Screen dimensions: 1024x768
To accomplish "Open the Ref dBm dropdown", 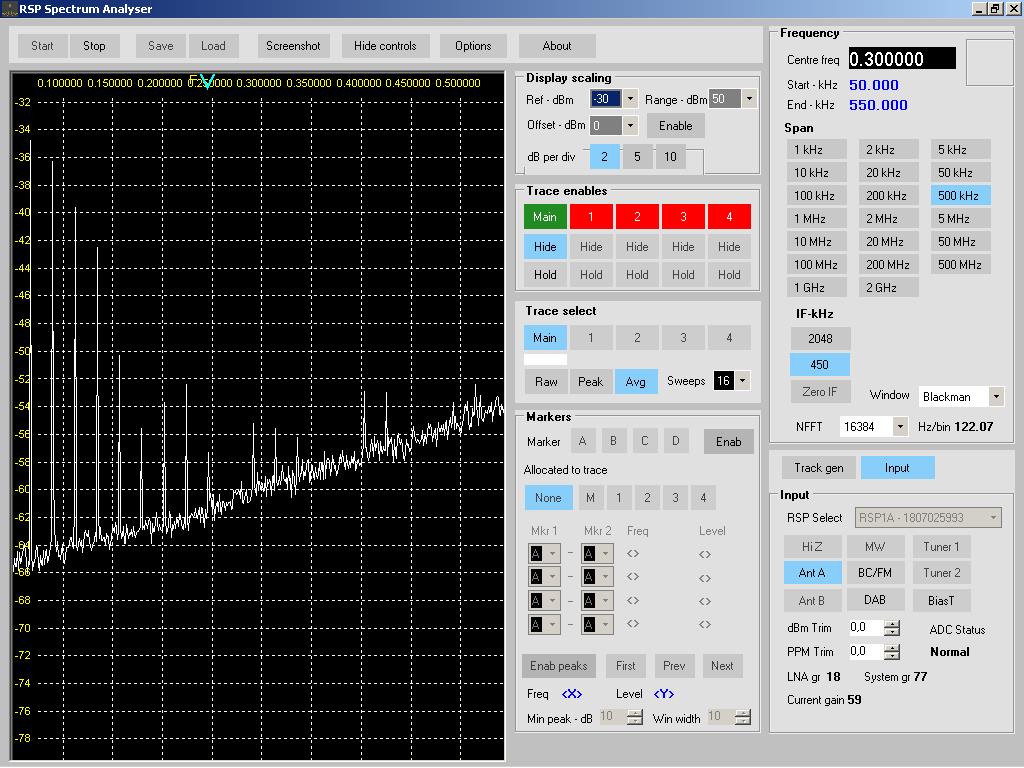I will coord(630,99).
